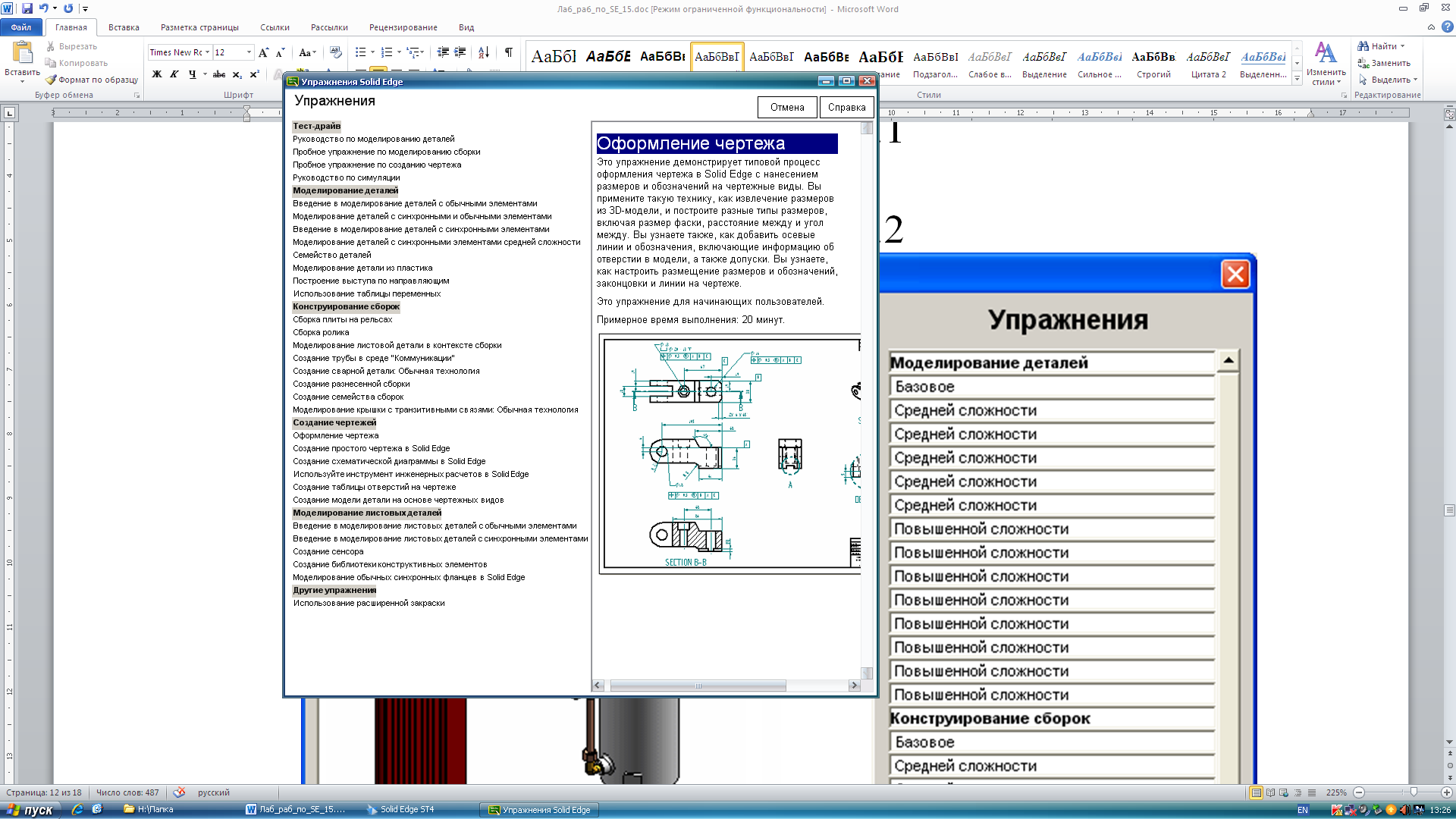Click the word count 'Число слов: 487'
This screenshot has height=819, width=1456.
127,792
